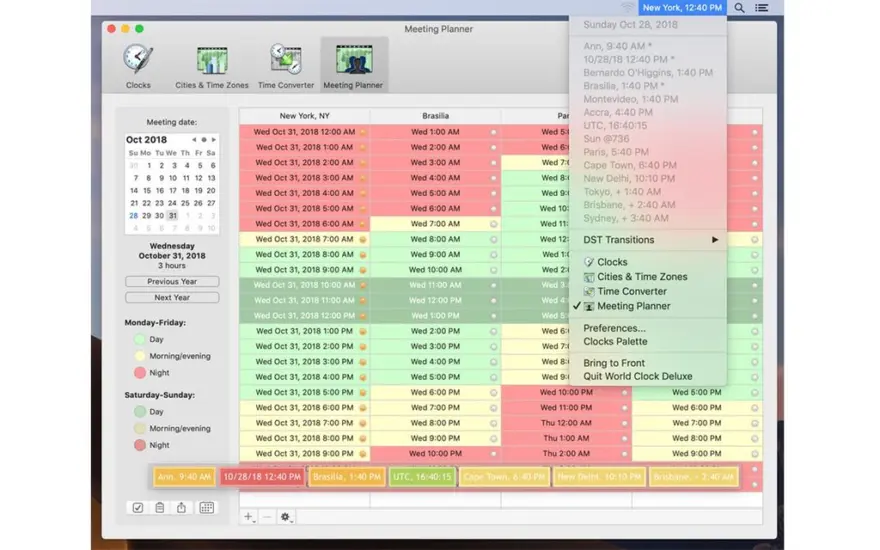This screenshot has height=550, width=880.
Task: Expand the DST Transitions submenu
Action: click(x=648, y=240)
